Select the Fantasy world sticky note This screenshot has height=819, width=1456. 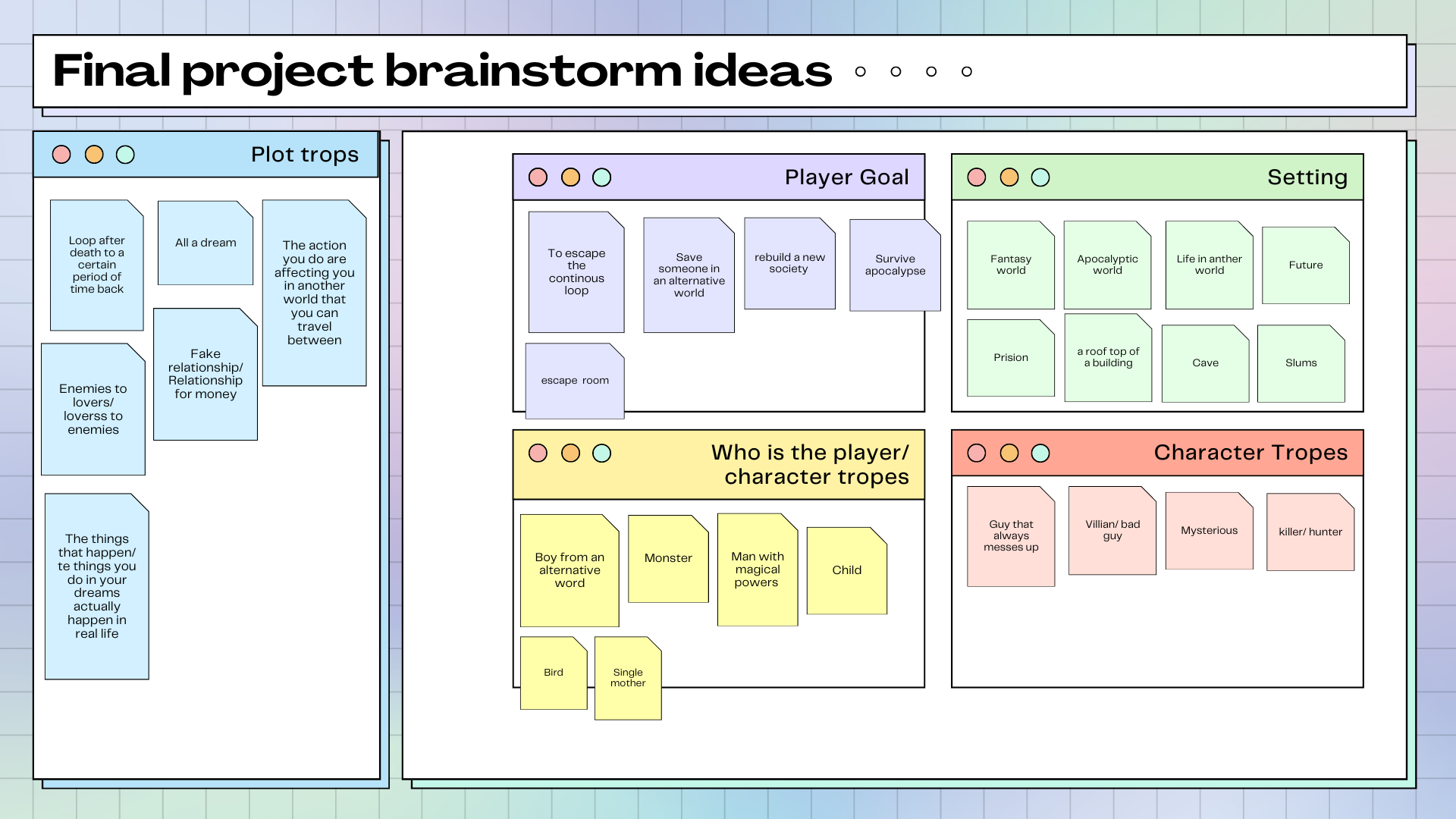pyautogui.click(x=1010, y=265)
